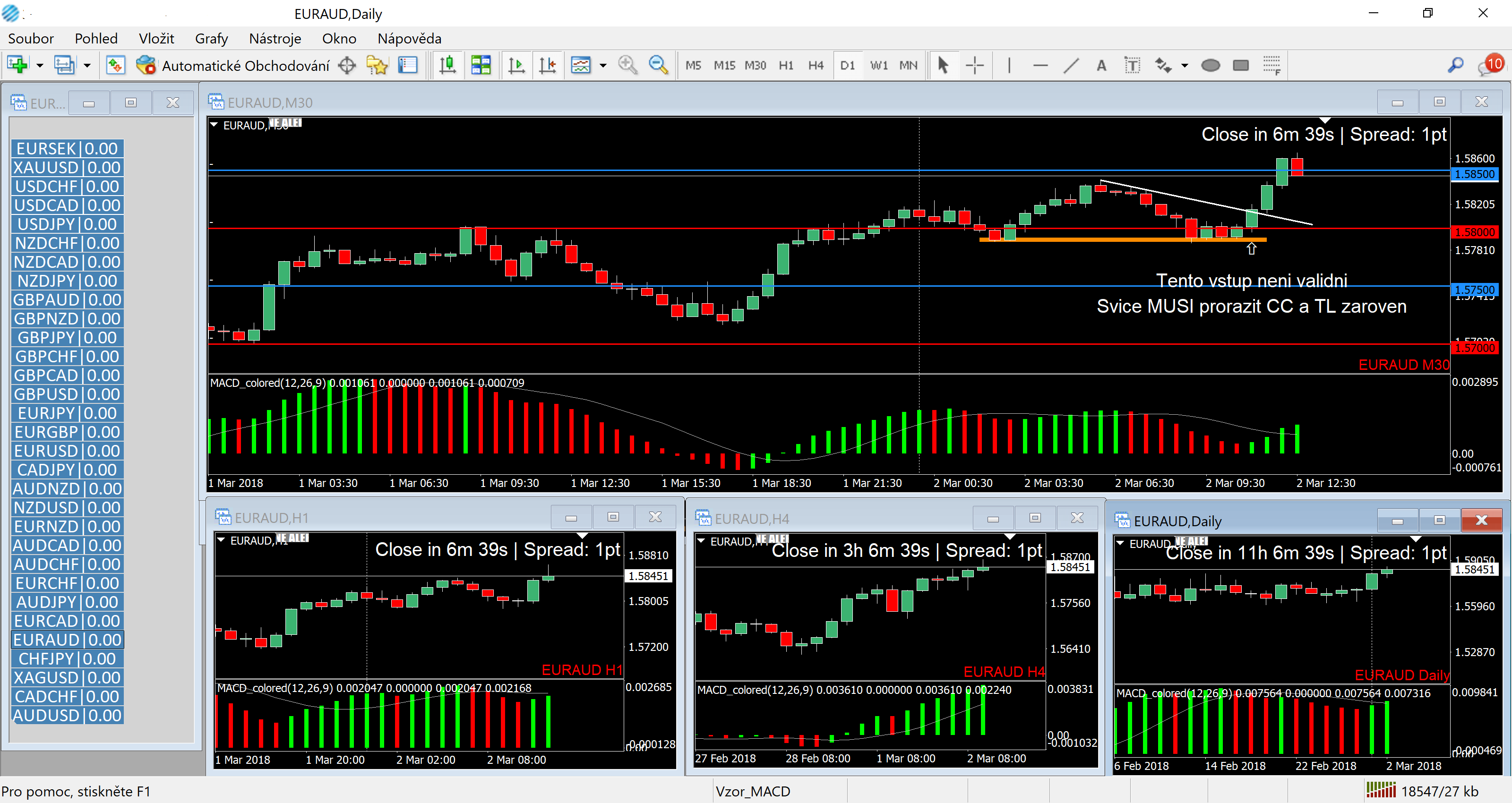1512x803 pixels.
Task: Toggle the Chart Shift button
Action: tap(548, 65)
